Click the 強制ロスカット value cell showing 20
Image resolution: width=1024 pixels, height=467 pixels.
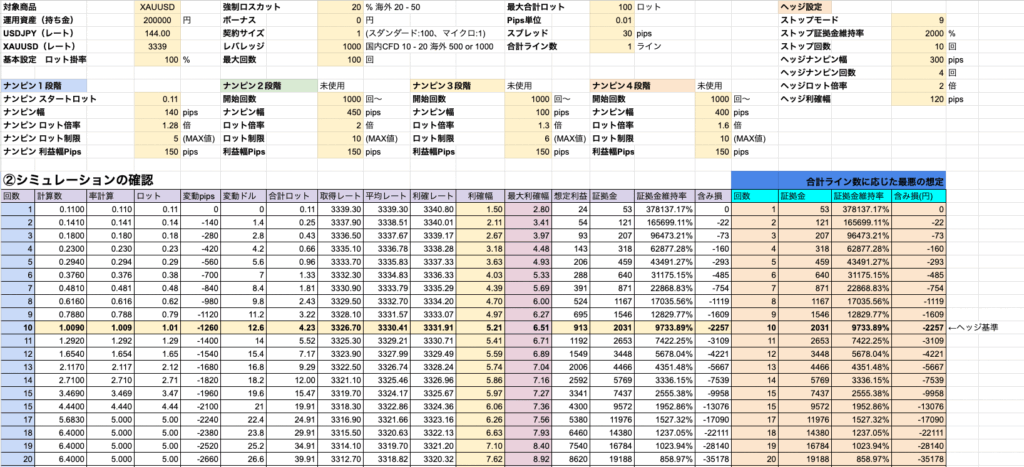coord(340,7)
